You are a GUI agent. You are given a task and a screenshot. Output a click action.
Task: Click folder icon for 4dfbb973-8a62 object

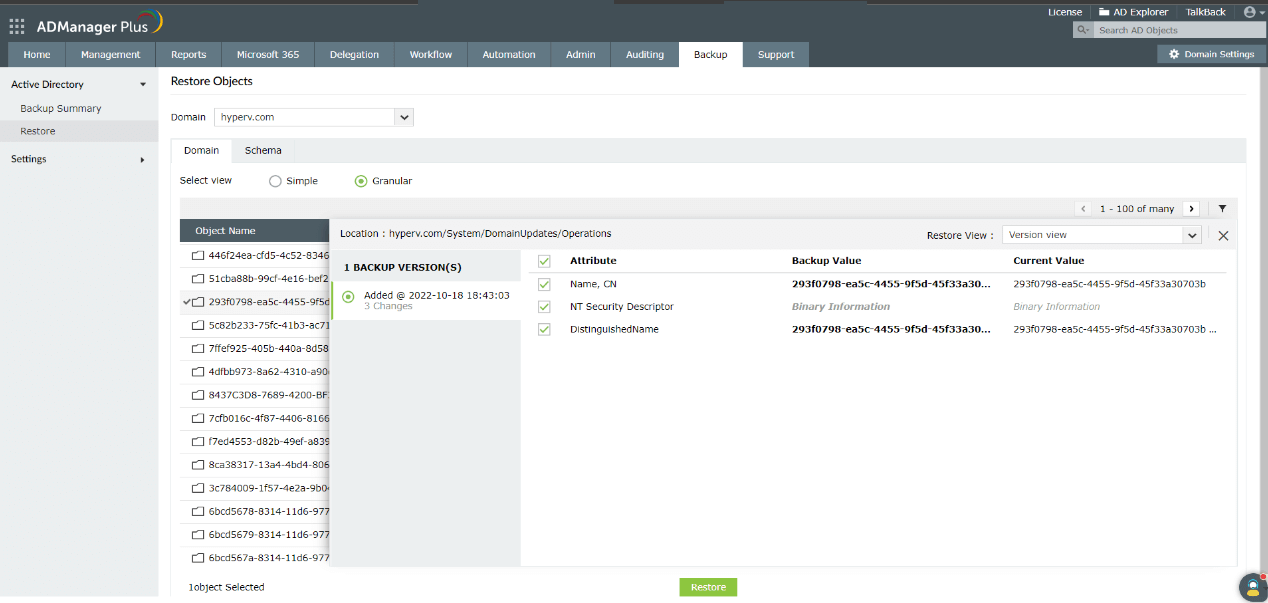pos(198,371)
